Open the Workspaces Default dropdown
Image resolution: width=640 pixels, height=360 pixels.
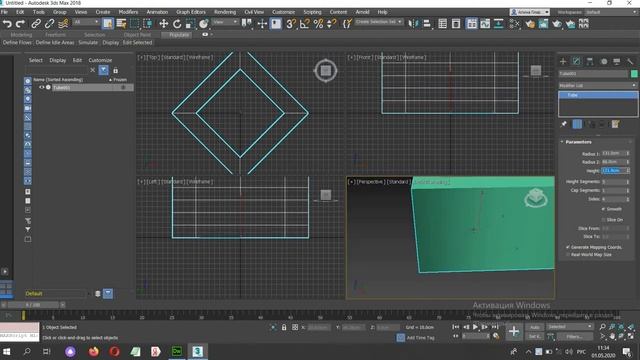(x=611, y=12)
